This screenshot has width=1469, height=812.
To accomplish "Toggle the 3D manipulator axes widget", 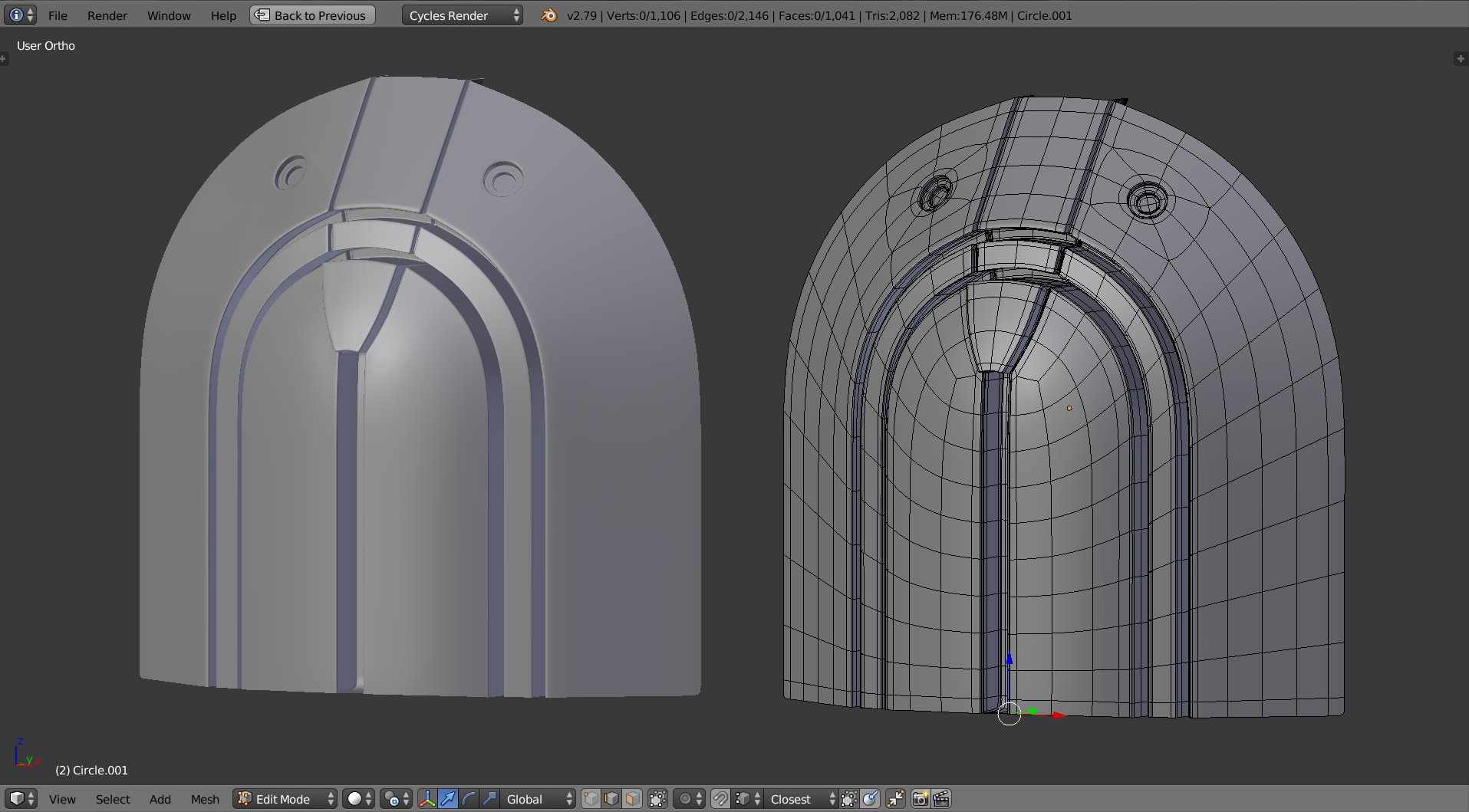I will tap(427, 799).
